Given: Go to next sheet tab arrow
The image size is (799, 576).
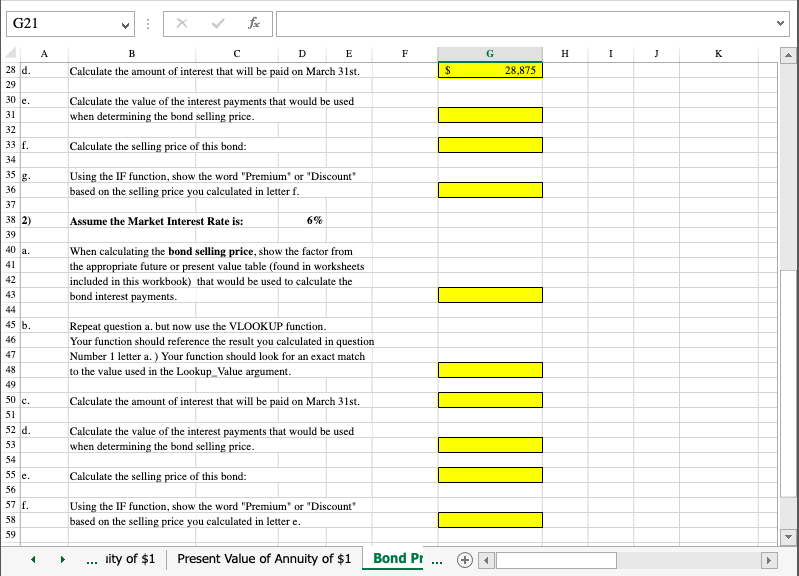Looking at the screenshot, I should coord(62,559).
